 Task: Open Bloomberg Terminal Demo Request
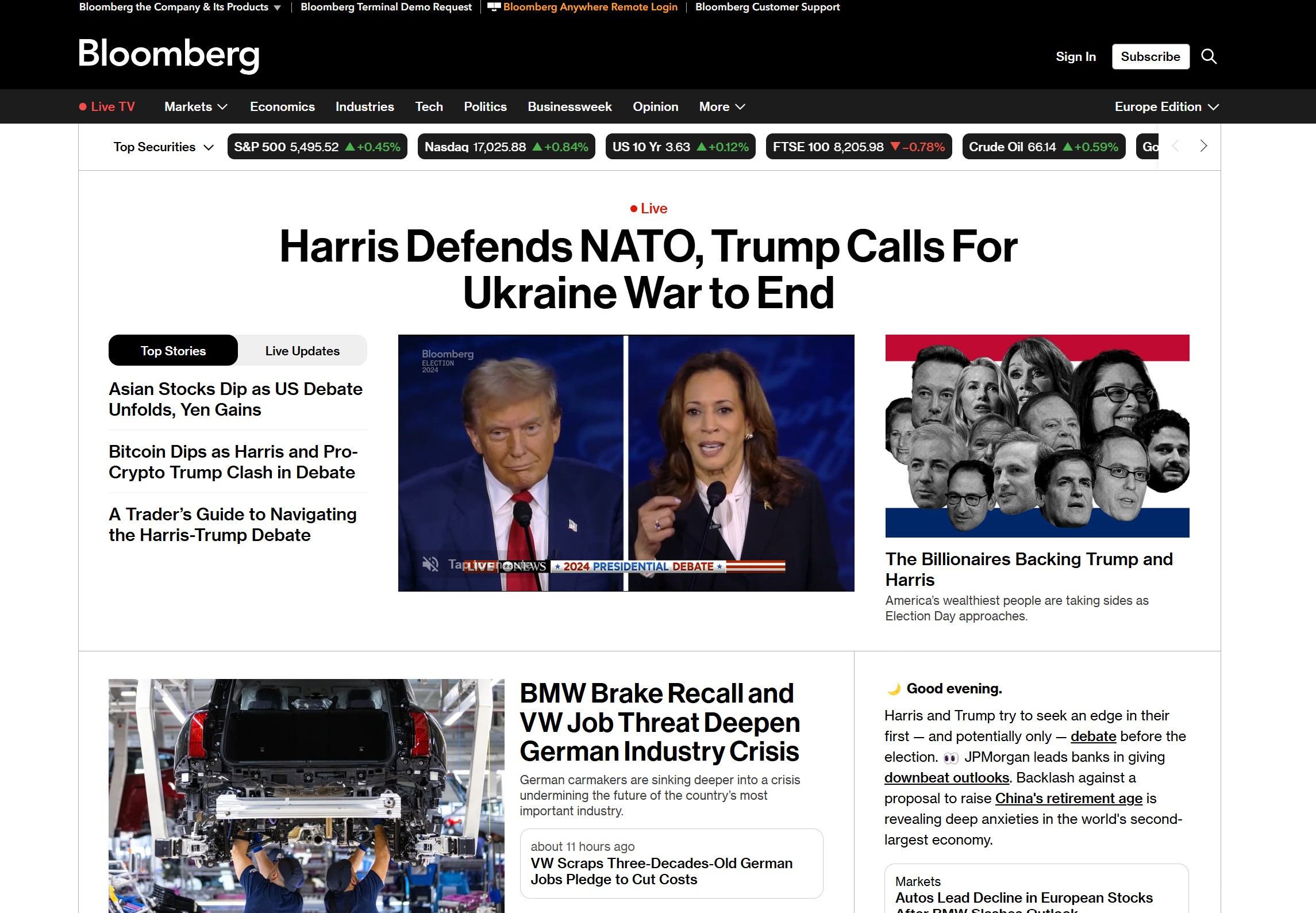386,7
